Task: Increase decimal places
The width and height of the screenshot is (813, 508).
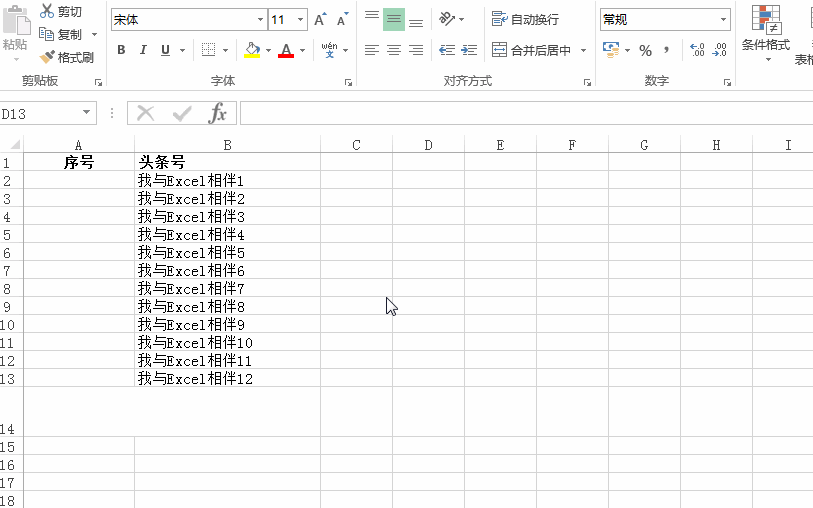Action: pos(697,50)
